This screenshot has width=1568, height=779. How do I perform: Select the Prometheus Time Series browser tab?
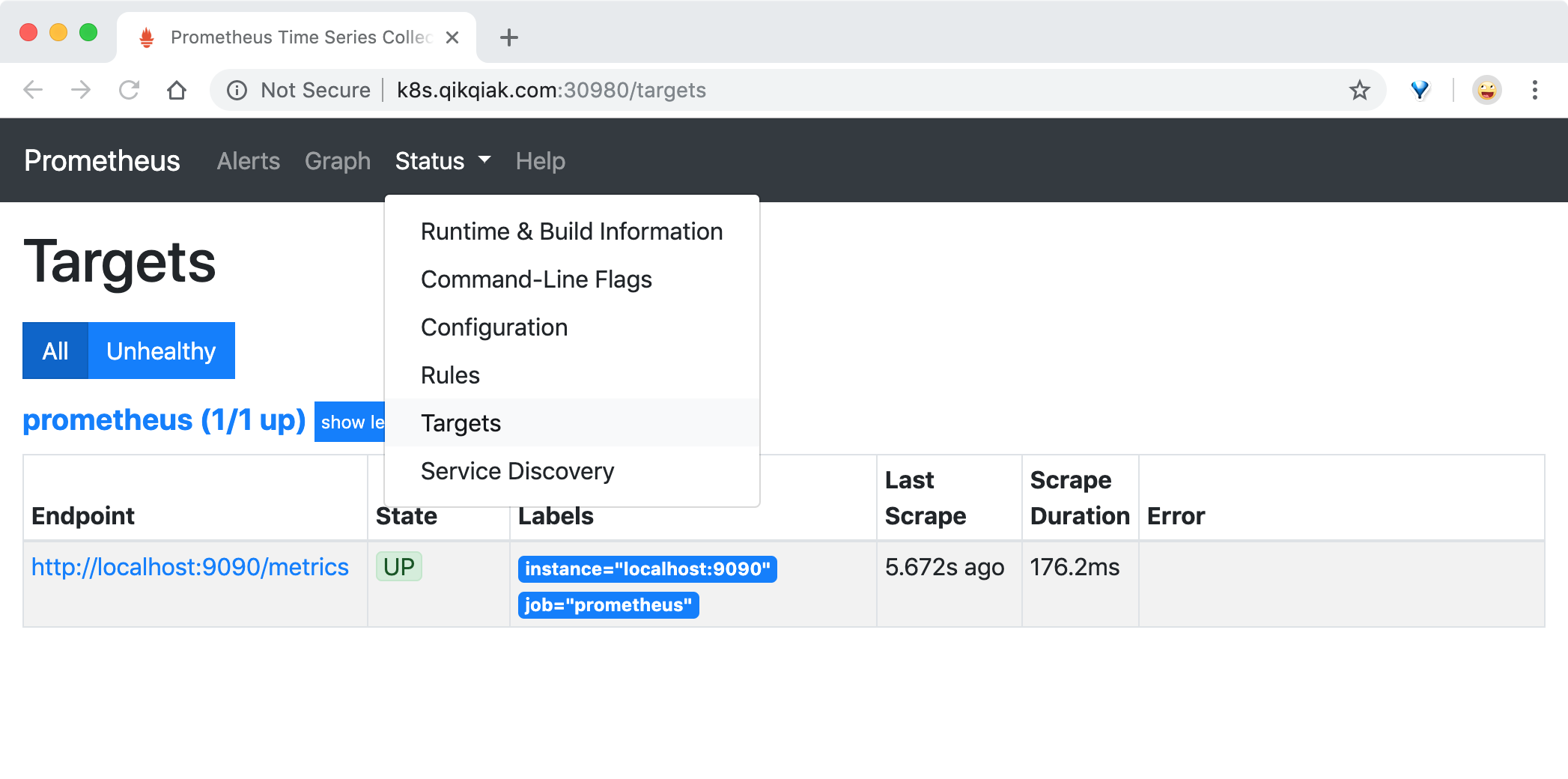click(x=297, y=37)
